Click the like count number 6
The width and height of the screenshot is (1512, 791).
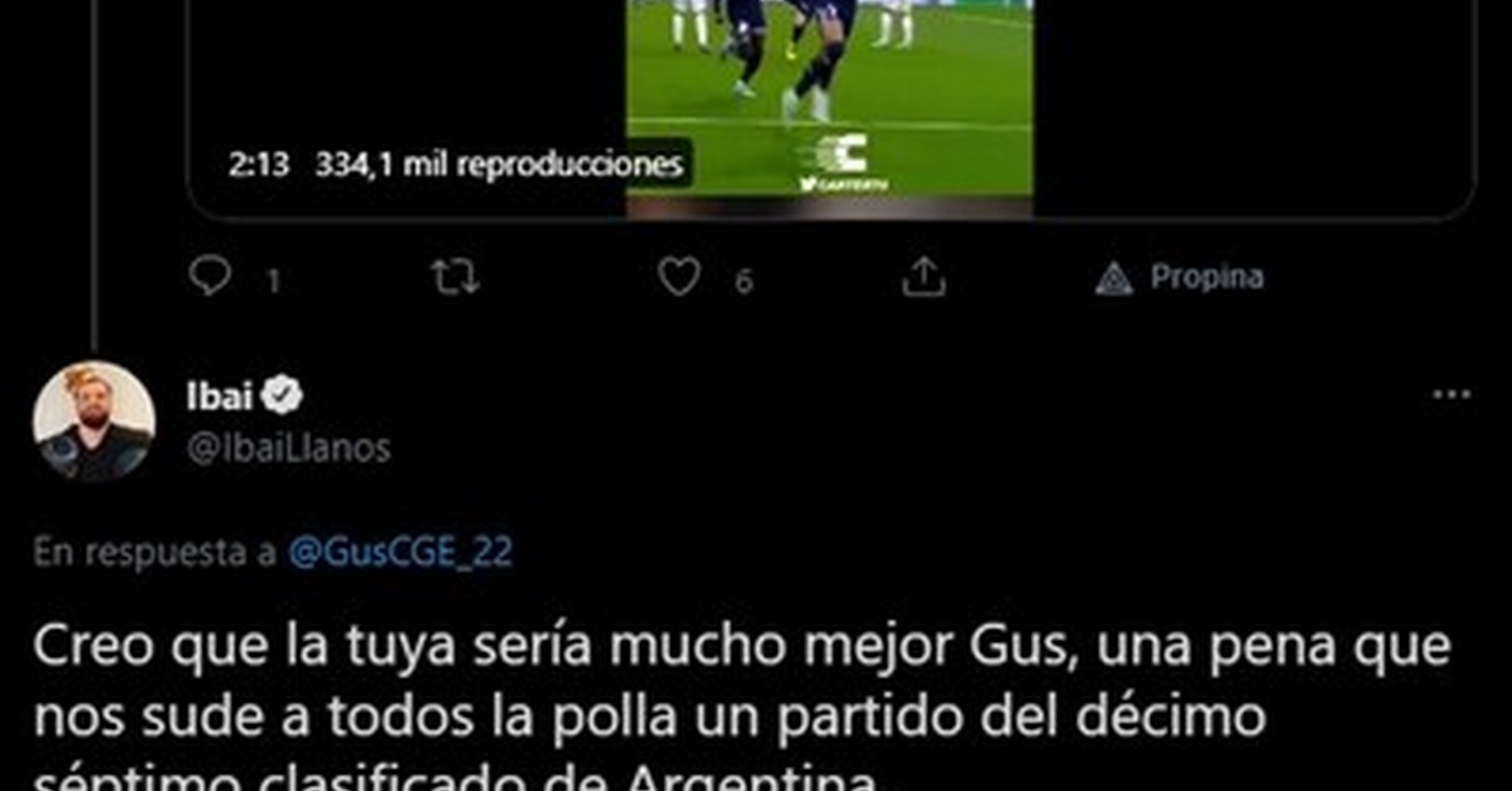point(744,281)
